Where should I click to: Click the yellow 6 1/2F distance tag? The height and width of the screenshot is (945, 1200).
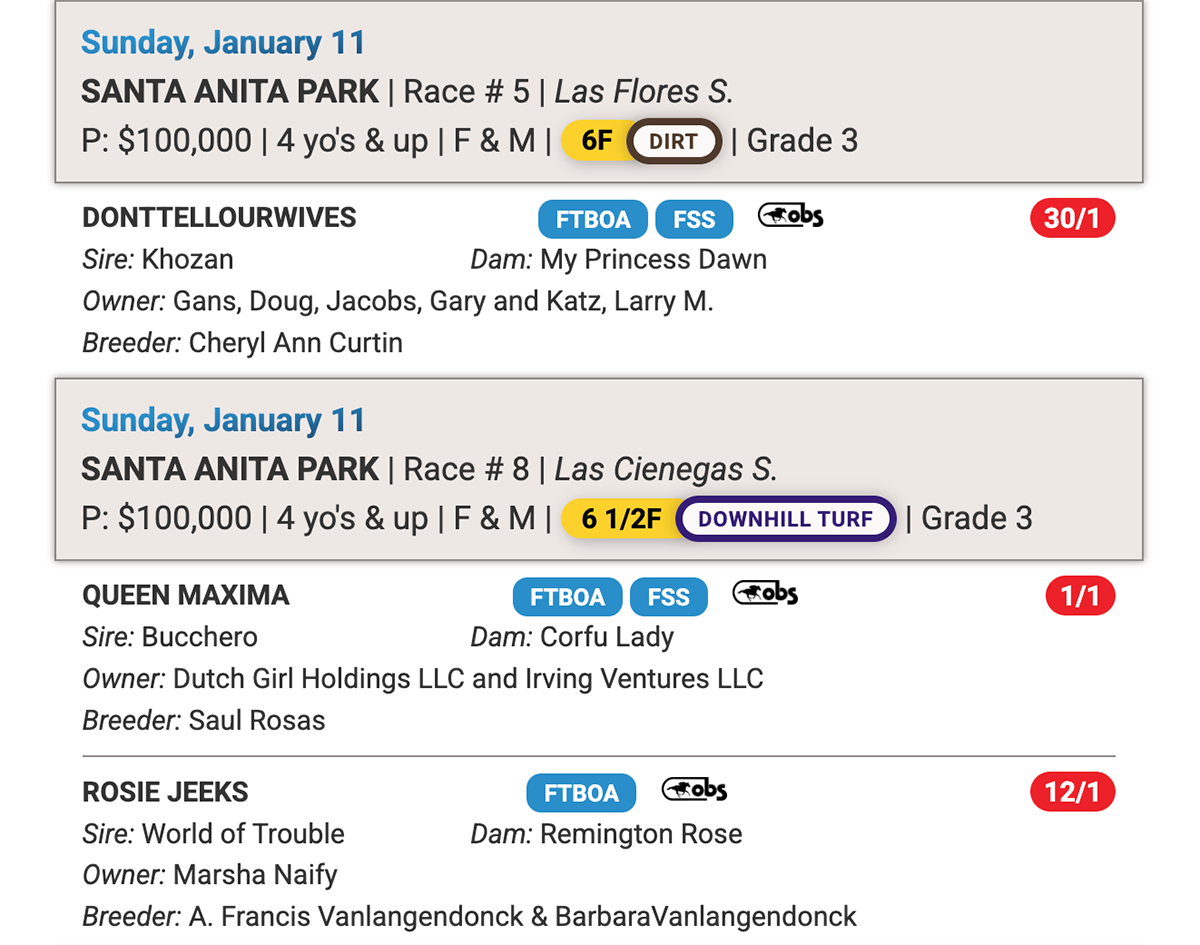pos(621,519)
